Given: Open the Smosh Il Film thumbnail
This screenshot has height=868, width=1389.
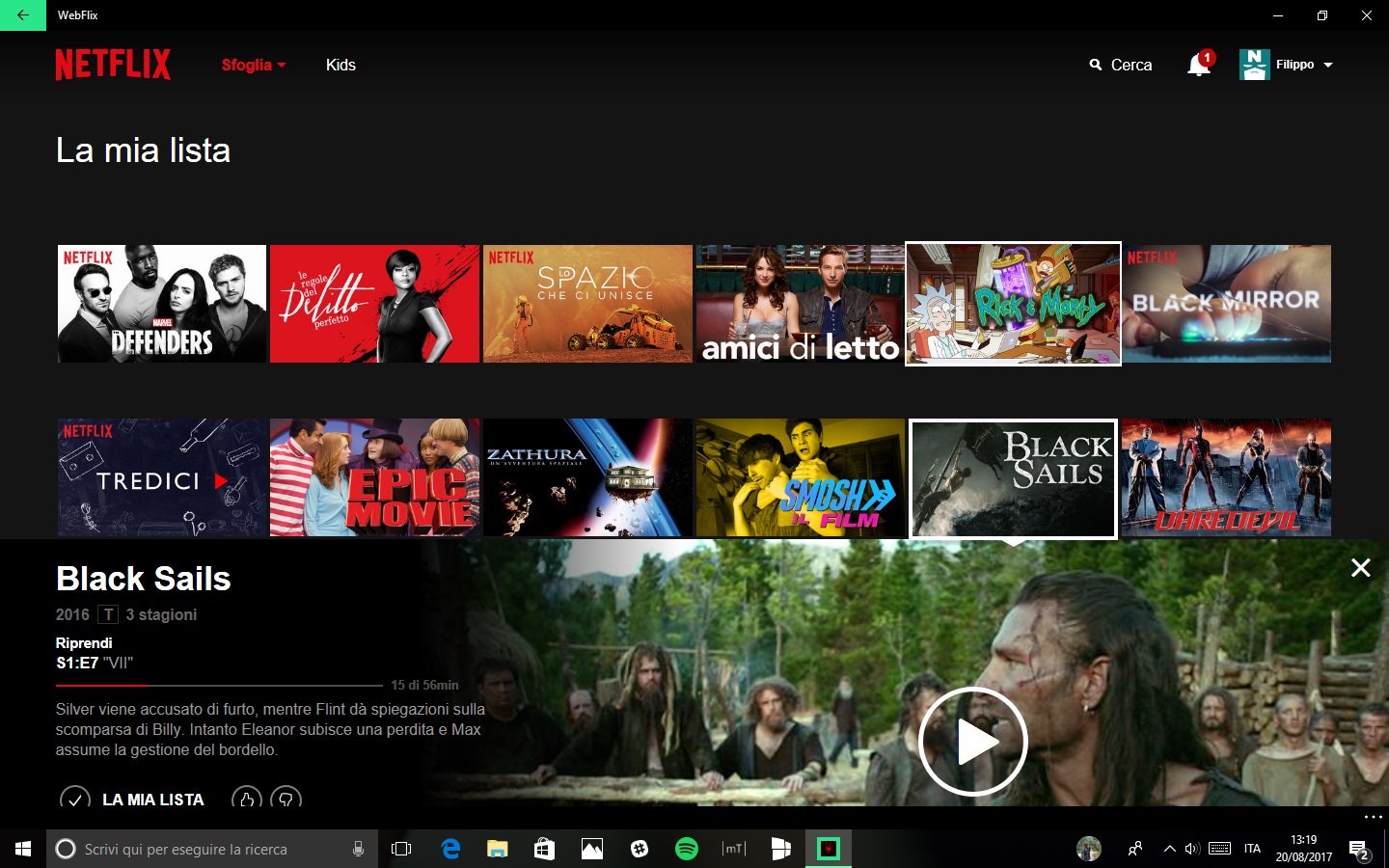Looking at the screenshot, I should tap(801, 477).
